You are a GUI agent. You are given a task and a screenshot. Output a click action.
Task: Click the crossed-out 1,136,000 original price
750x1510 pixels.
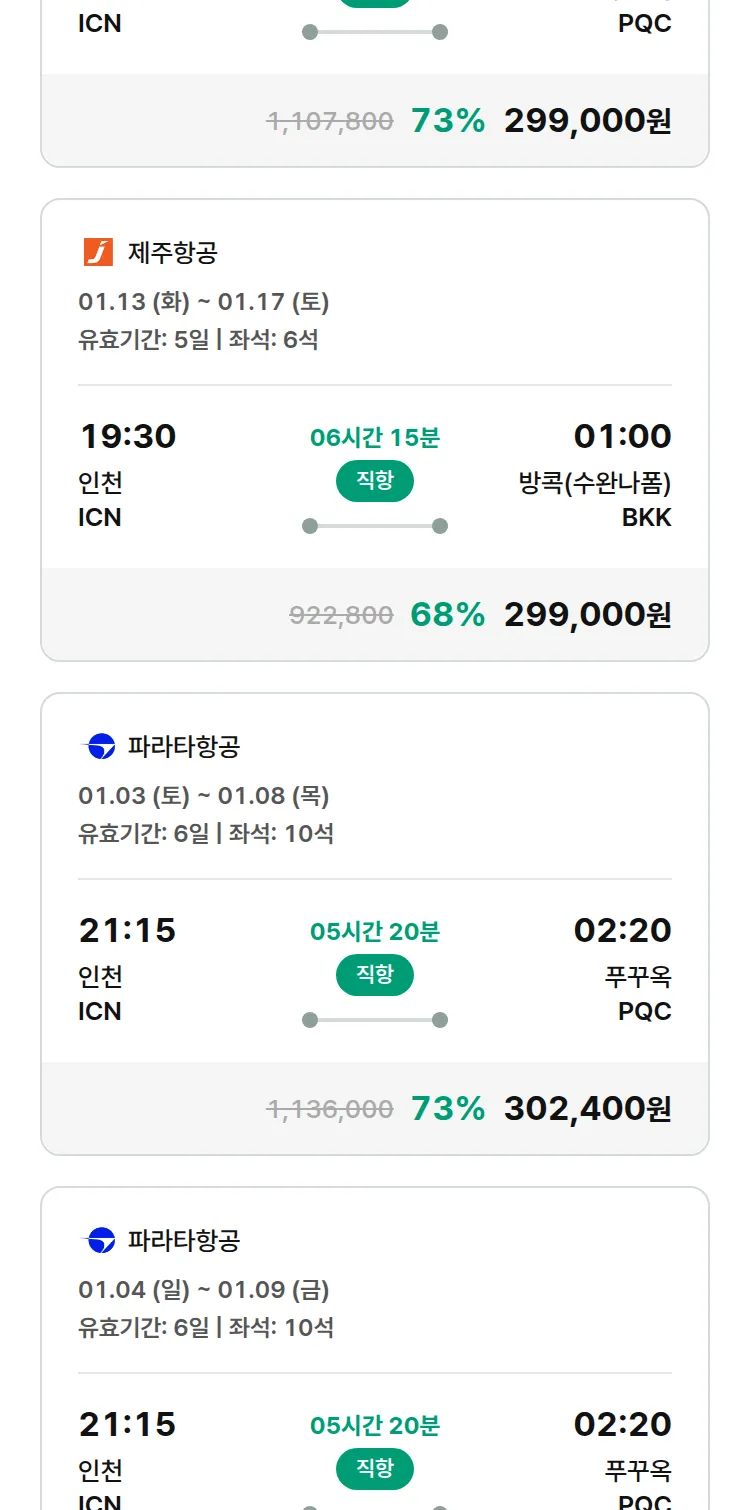[x=329, y=1109]
